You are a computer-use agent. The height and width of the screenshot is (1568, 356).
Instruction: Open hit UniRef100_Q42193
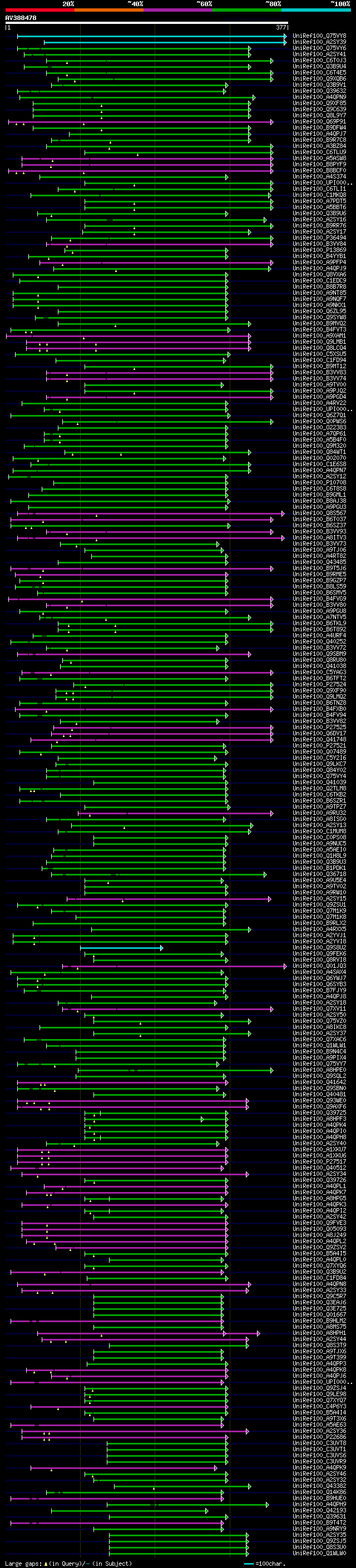click(x=319, y=1510)
